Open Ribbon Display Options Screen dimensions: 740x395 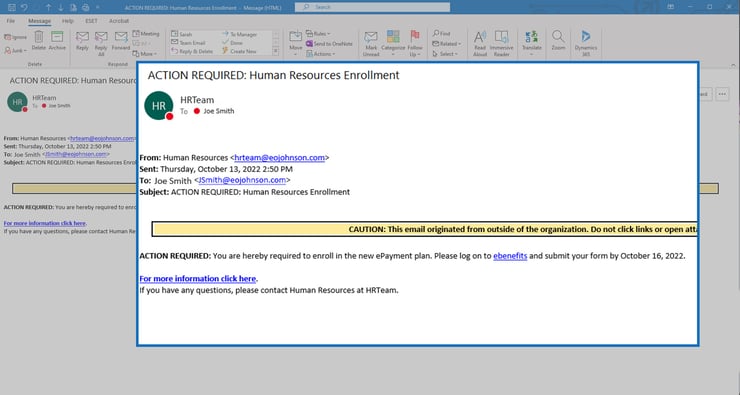670,7
